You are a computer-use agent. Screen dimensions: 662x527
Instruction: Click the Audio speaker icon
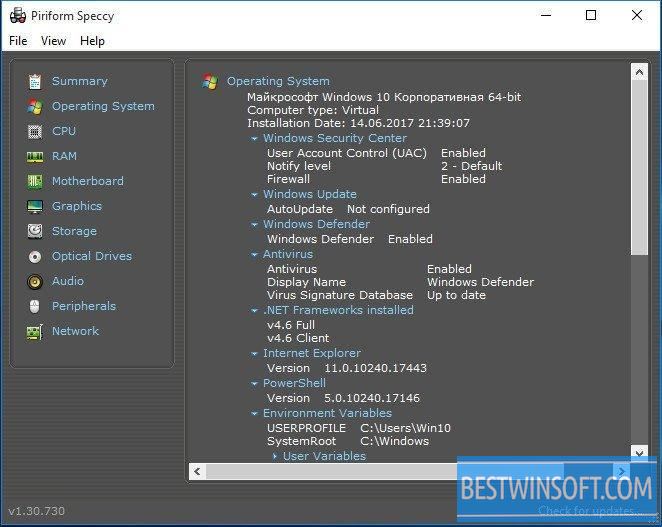pyautogui.click(x=35, y=281)
